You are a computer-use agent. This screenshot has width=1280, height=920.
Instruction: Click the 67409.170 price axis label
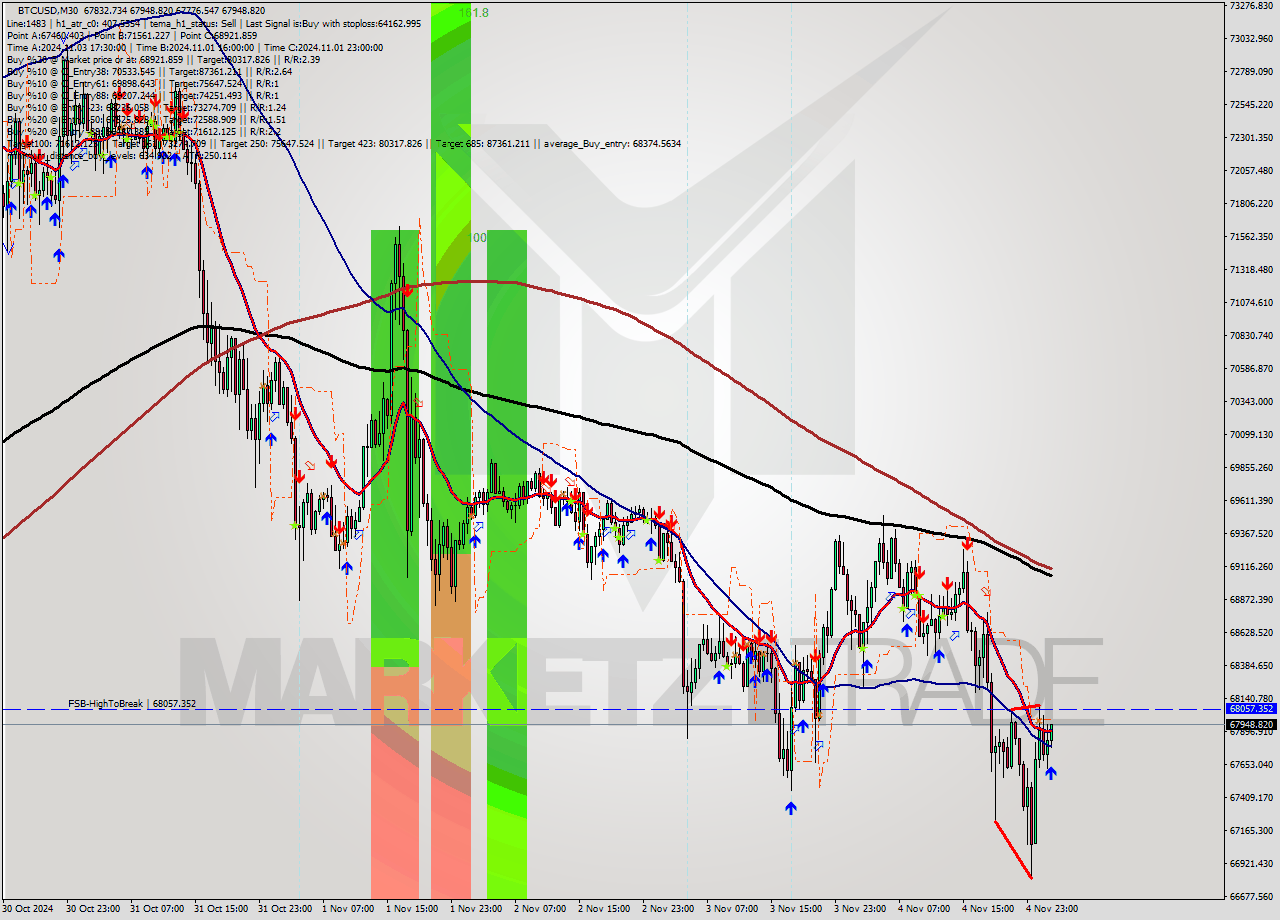click(x=1252, y=798)
